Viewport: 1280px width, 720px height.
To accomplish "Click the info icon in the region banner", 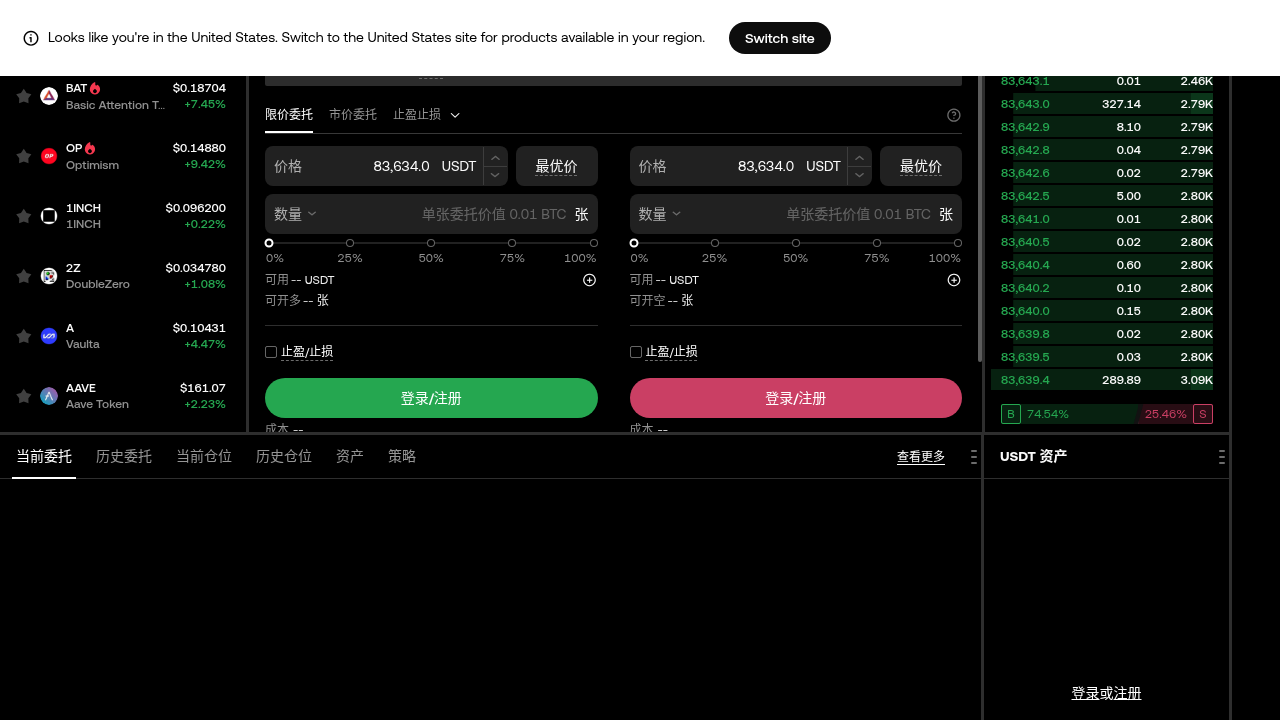I will 31,38.
